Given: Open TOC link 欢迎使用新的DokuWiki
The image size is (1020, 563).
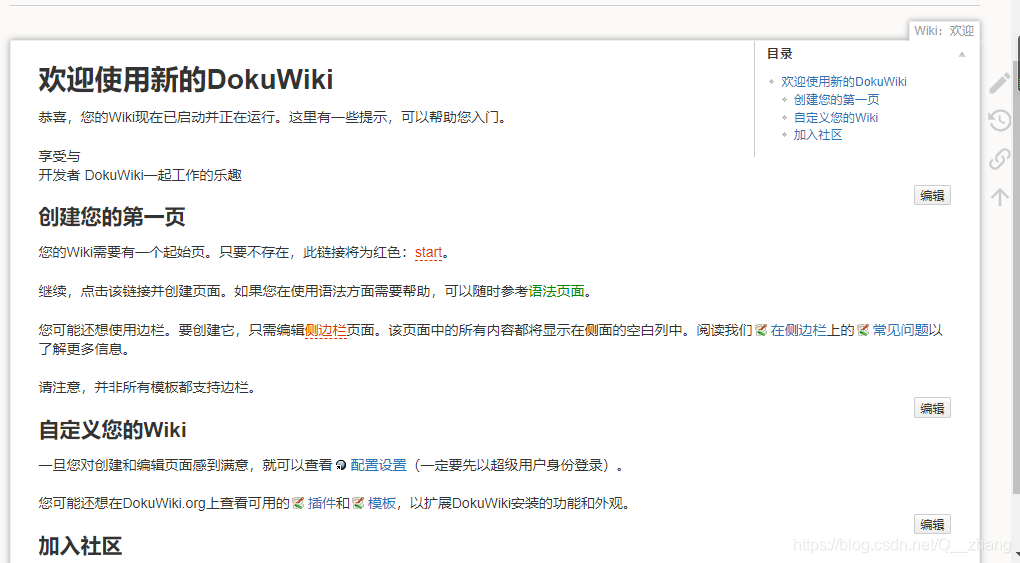Looking at the screenshot, I should pyautogui.click(x=844, y=81).
